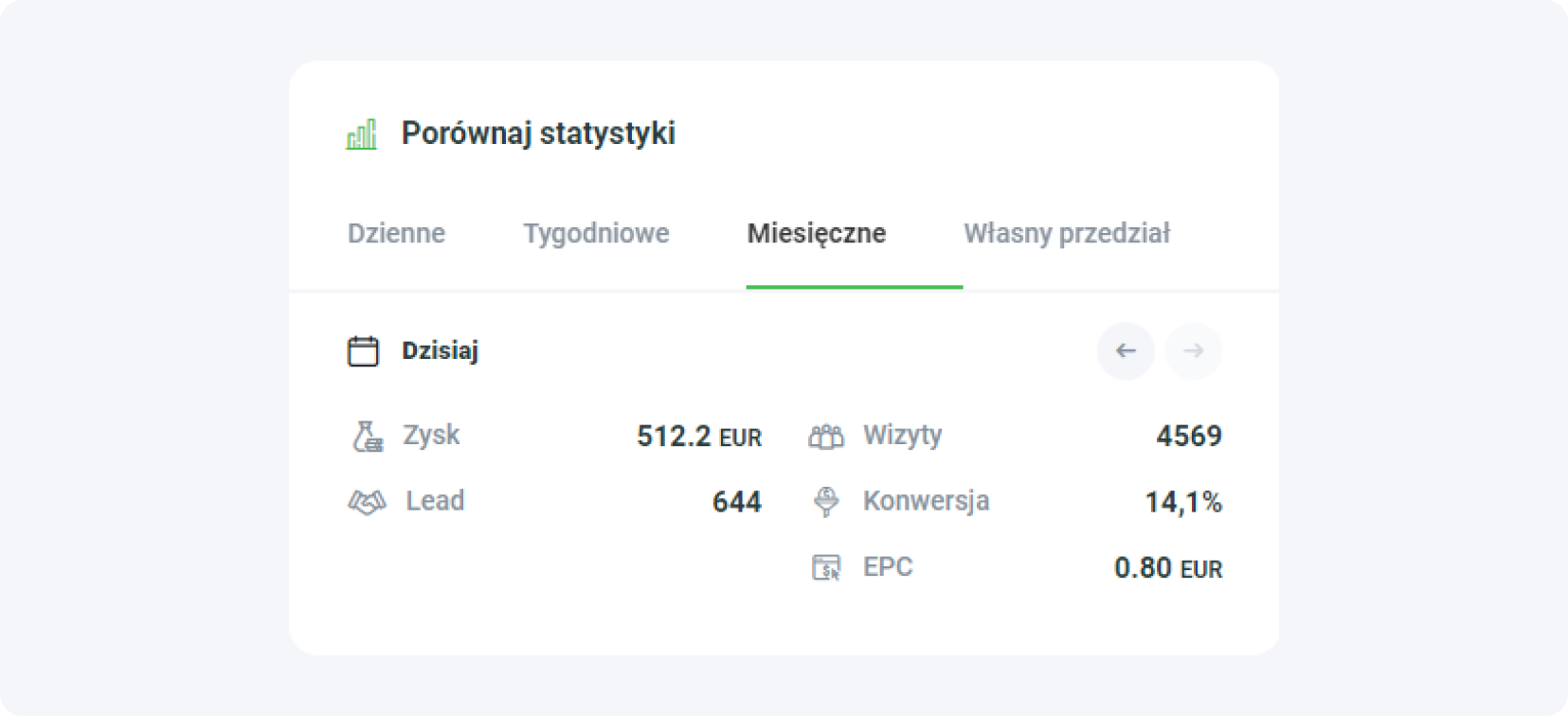
Task: Click the left arrow navigation icon
Action: [x=1126, y=350]
